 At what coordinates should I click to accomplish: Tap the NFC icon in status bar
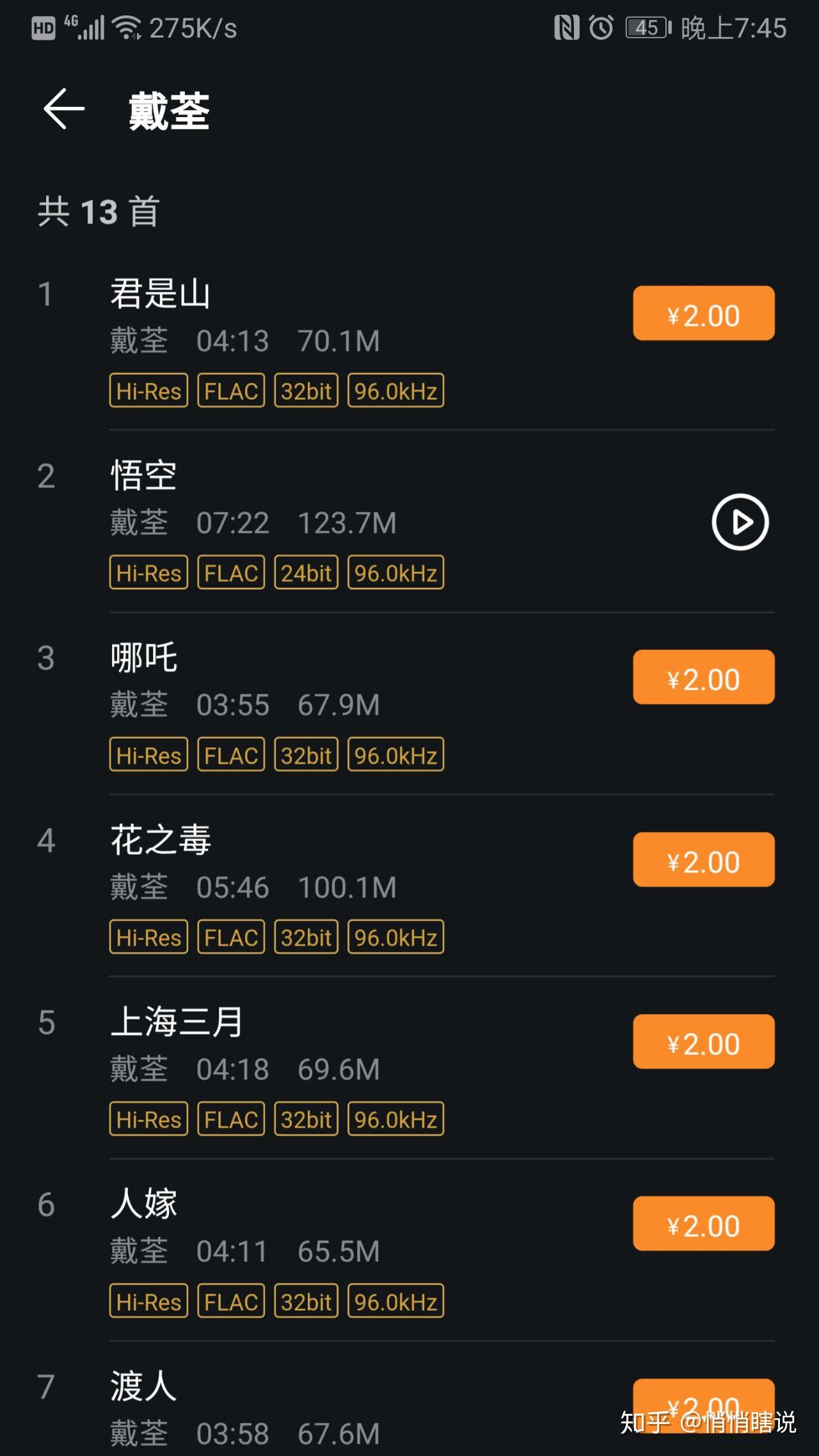click(566, 28)
